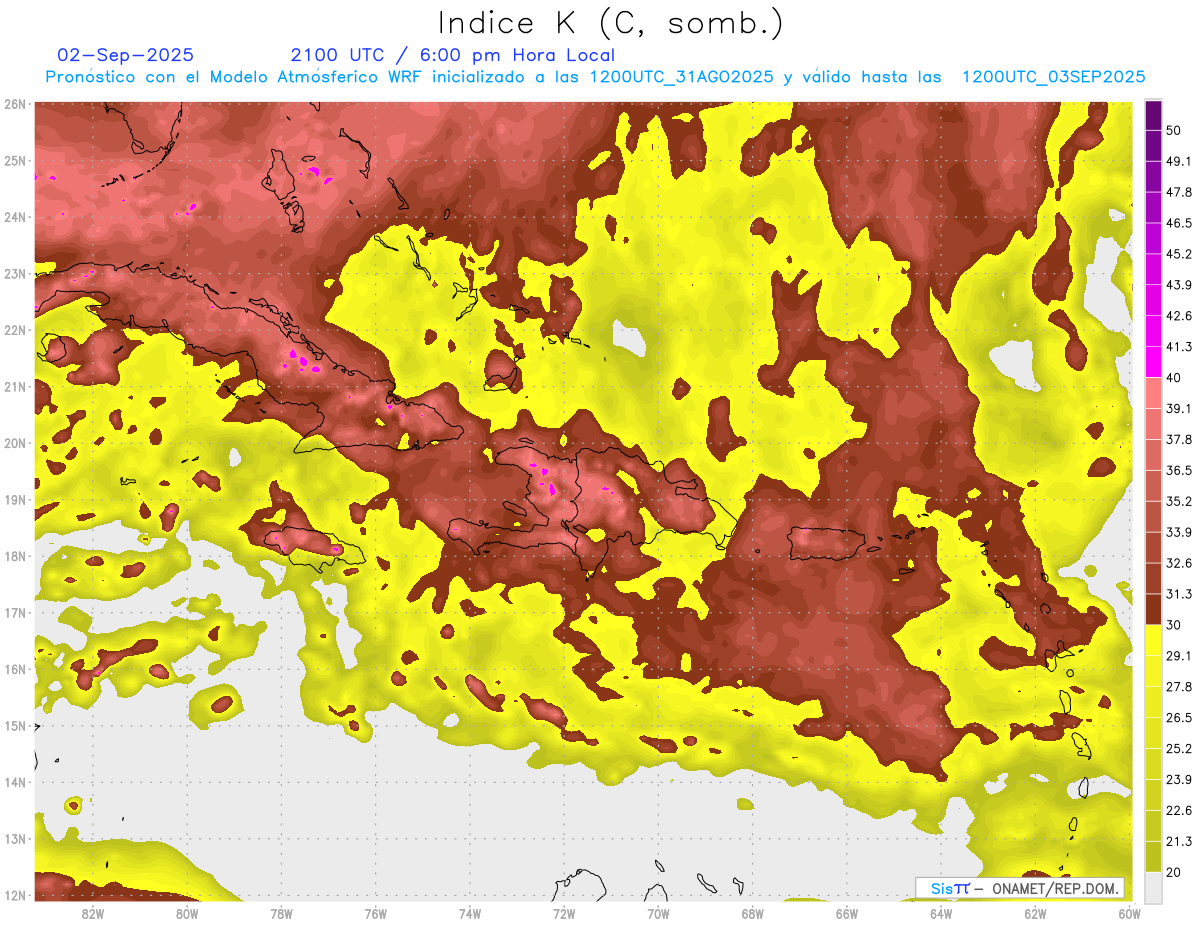Click the color bar value label '43.9'

(x=1179, y=285)
